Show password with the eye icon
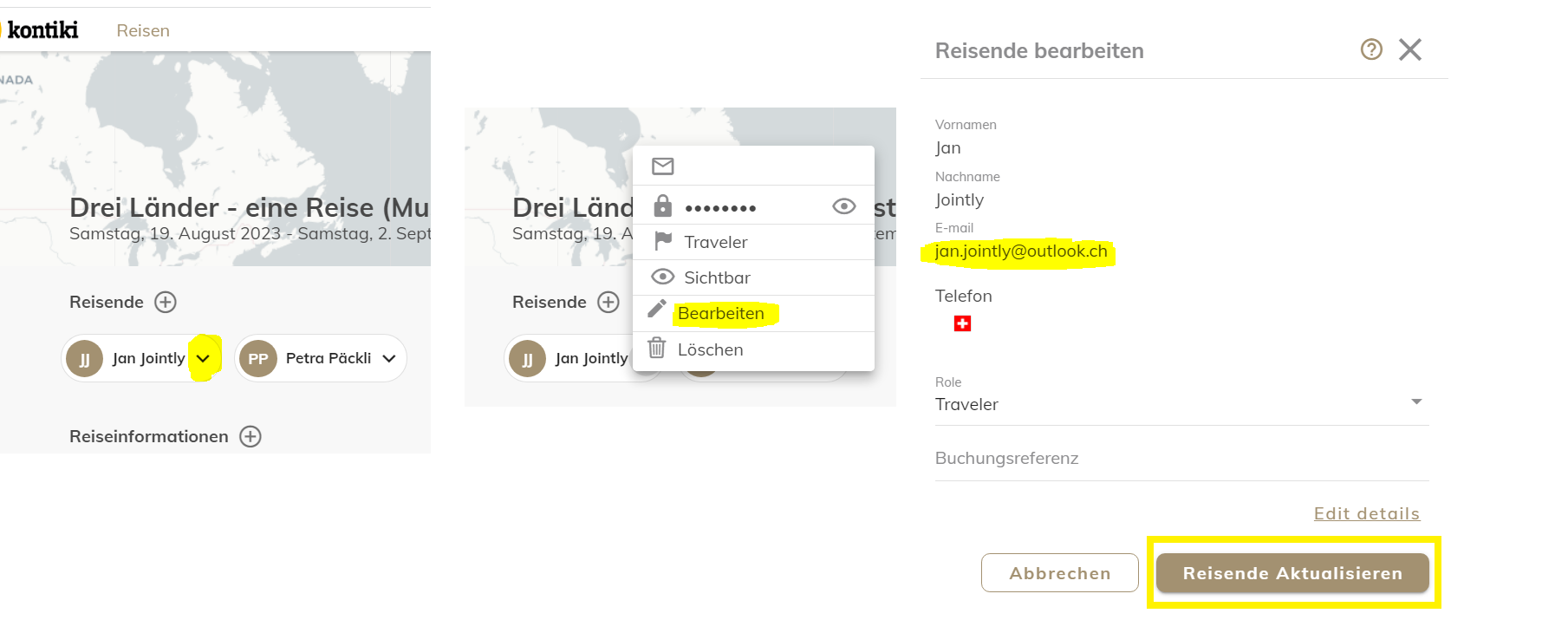Image resolution: width=1568 pixels, height=633 pixels. click(x=843, y=206)
